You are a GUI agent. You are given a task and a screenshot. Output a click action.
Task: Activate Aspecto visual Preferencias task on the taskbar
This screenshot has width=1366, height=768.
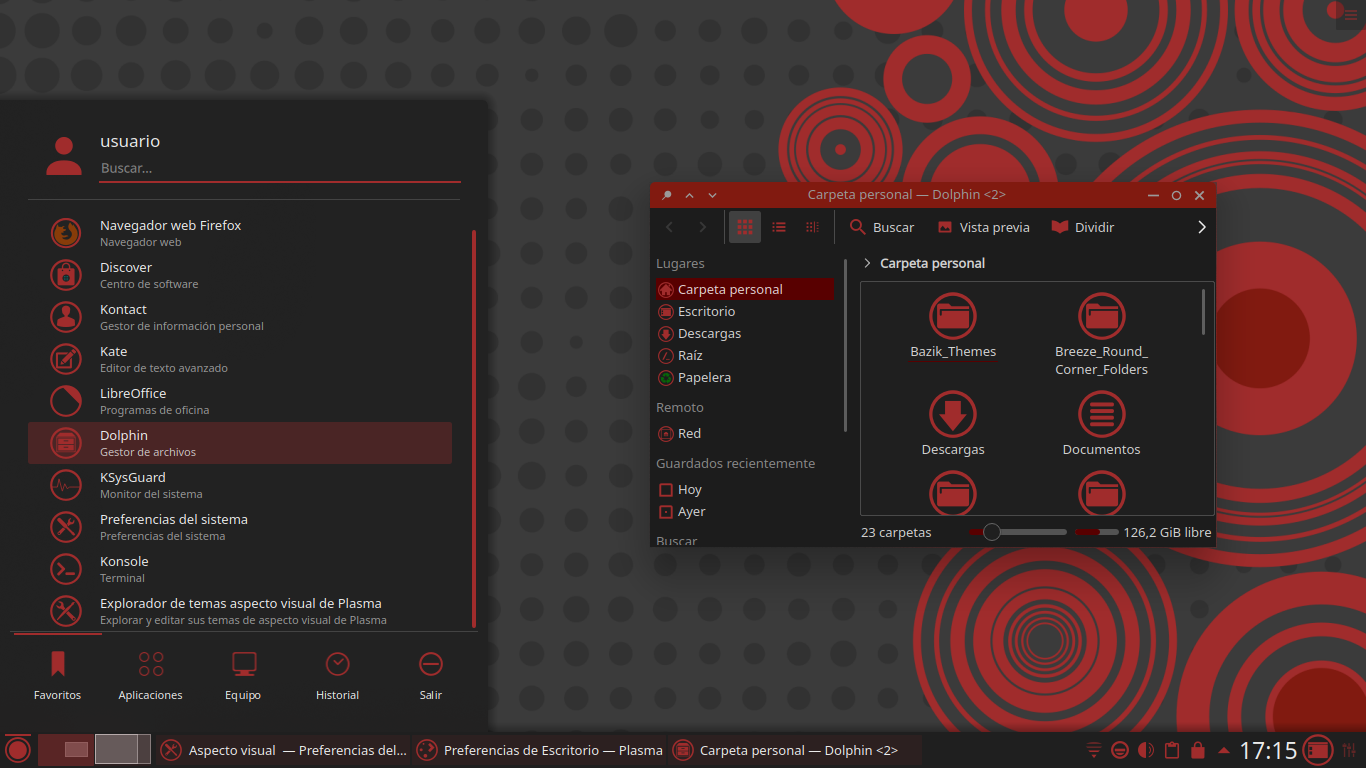[x=284, y=750]
